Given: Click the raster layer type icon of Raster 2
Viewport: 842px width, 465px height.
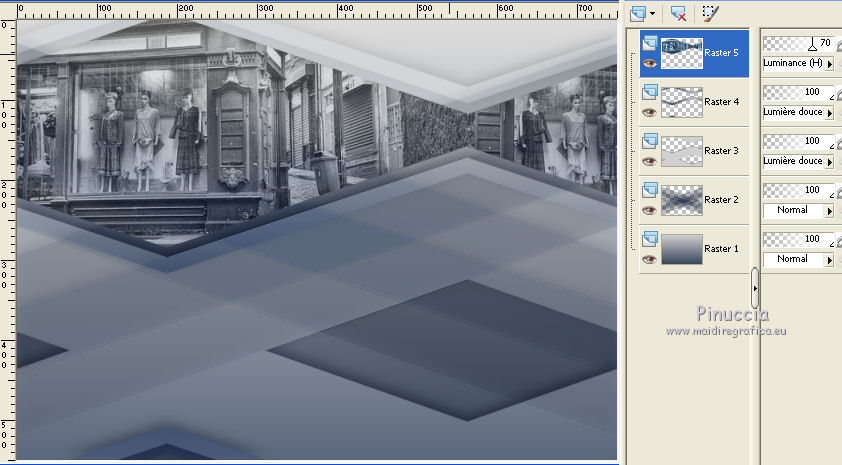Looking at the screenshot, I should coord(650,190).
